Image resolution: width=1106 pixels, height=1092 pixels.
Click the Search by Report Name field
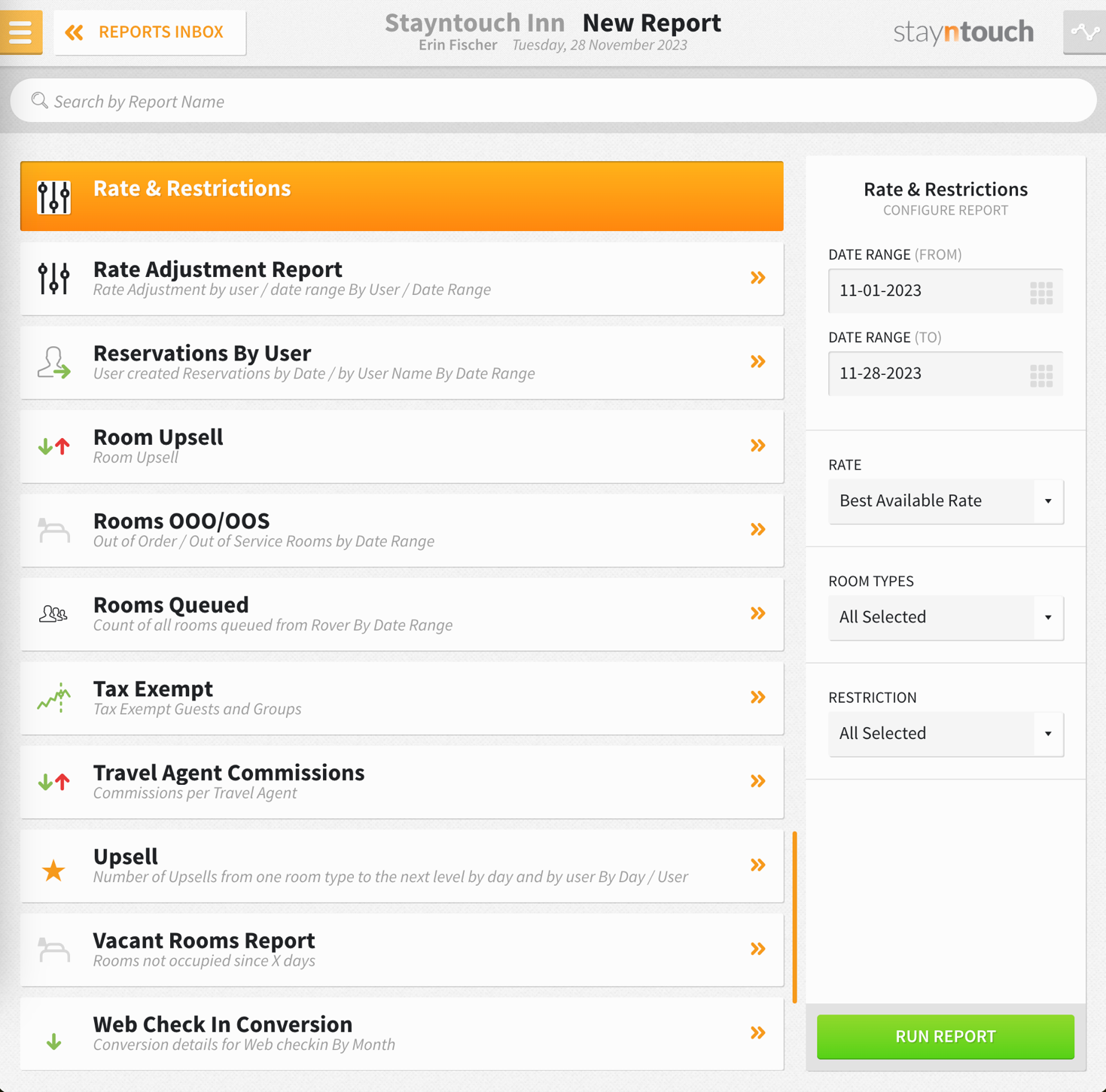pos(553,101)
